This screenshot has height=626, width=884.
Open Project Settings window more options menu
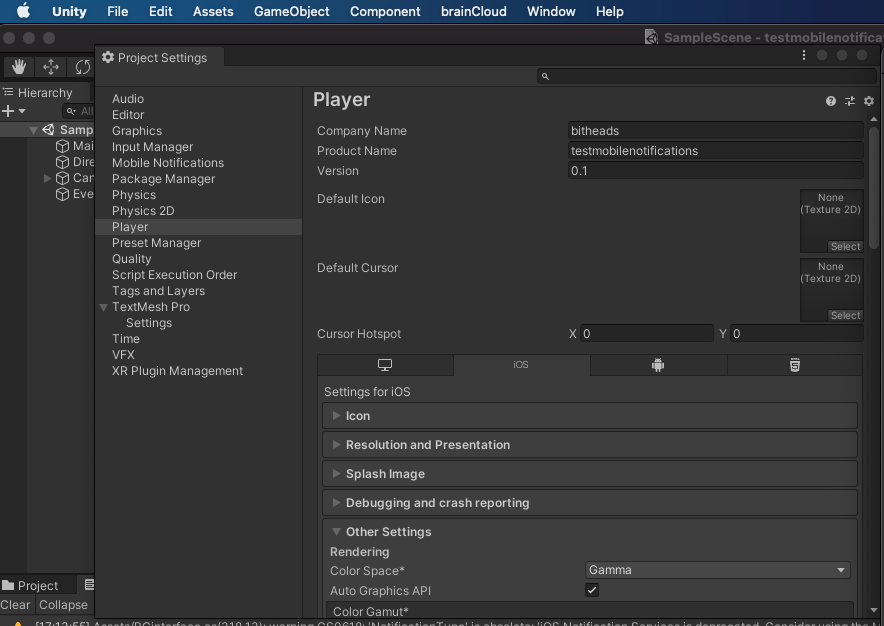(804, 55)
